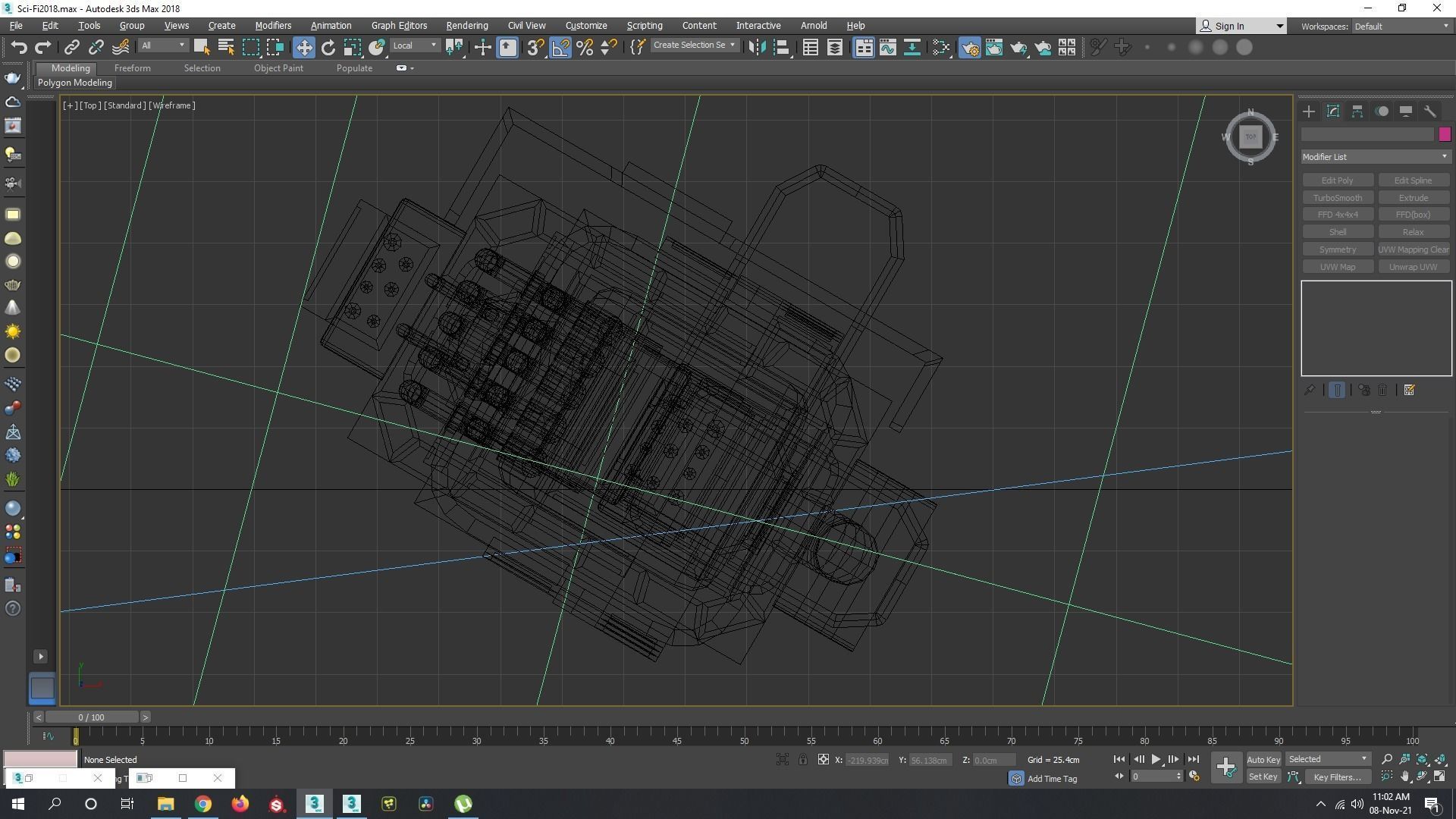The height and width of the screenshot is (819, 1456).
Task: Open the Selected key filter dropdown
Action: pyautogui.click(x=1327, y=759)
